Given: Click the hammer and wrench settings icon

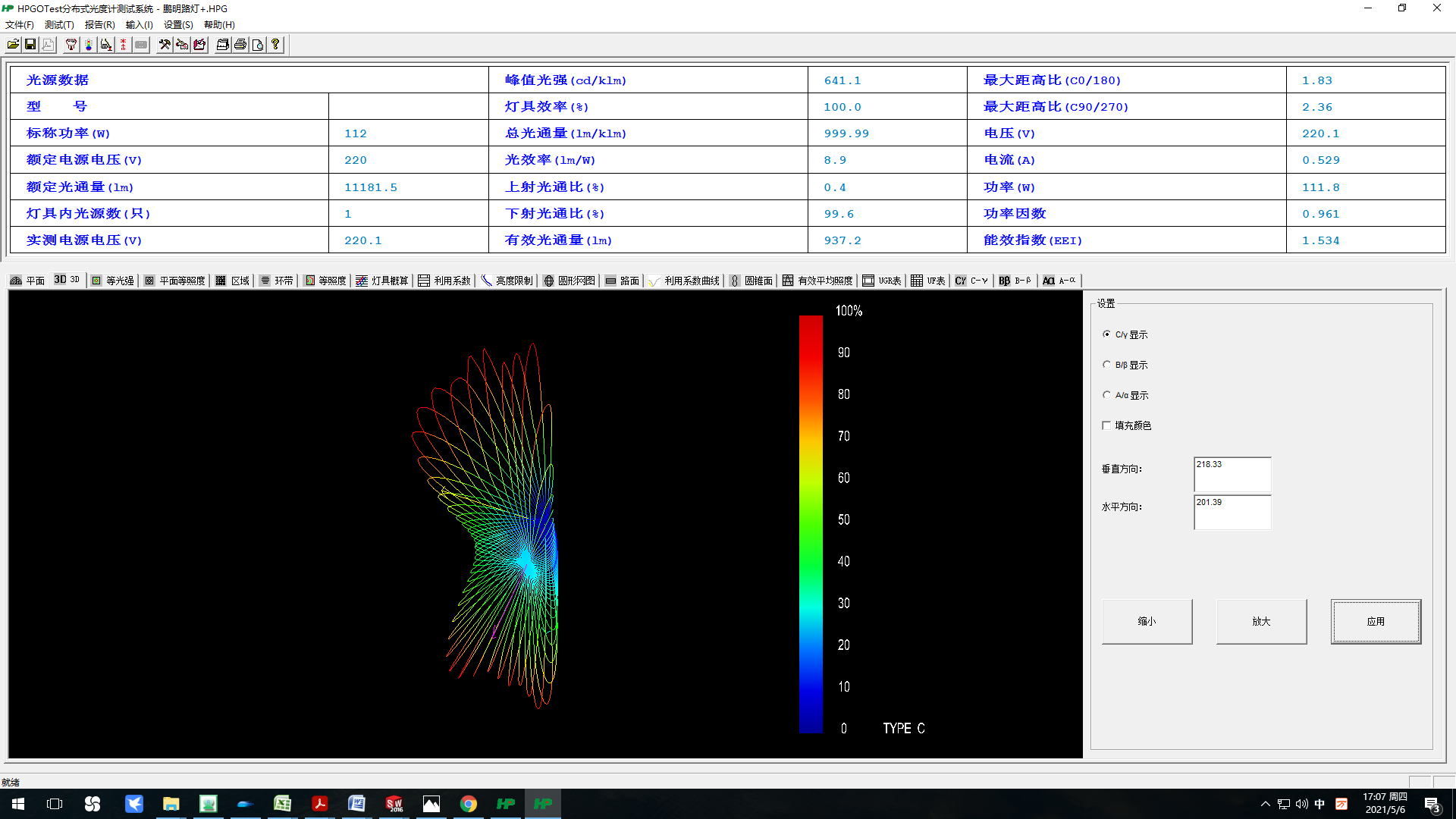Looking at the screenshot, I should (165, 45).
